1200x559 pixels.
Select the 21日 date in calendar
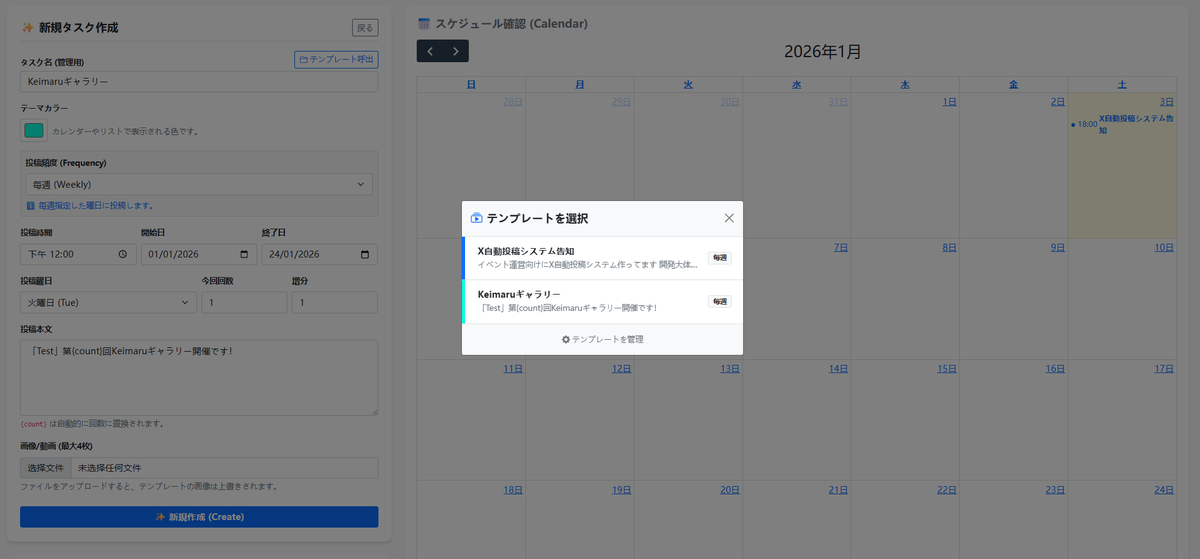(838, 490)
